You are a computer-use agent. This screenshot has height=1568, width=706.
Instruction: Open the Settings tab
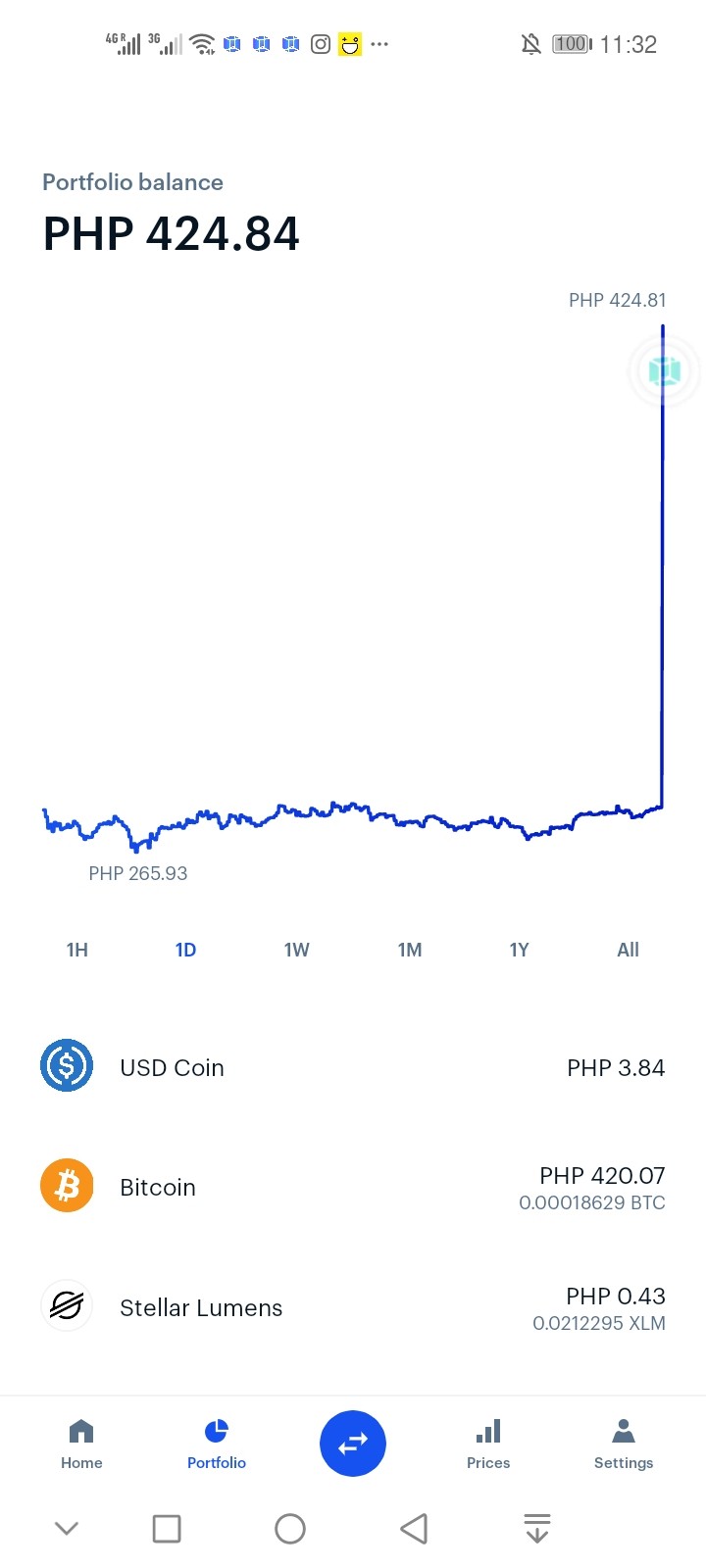(x=624, y=1445)
